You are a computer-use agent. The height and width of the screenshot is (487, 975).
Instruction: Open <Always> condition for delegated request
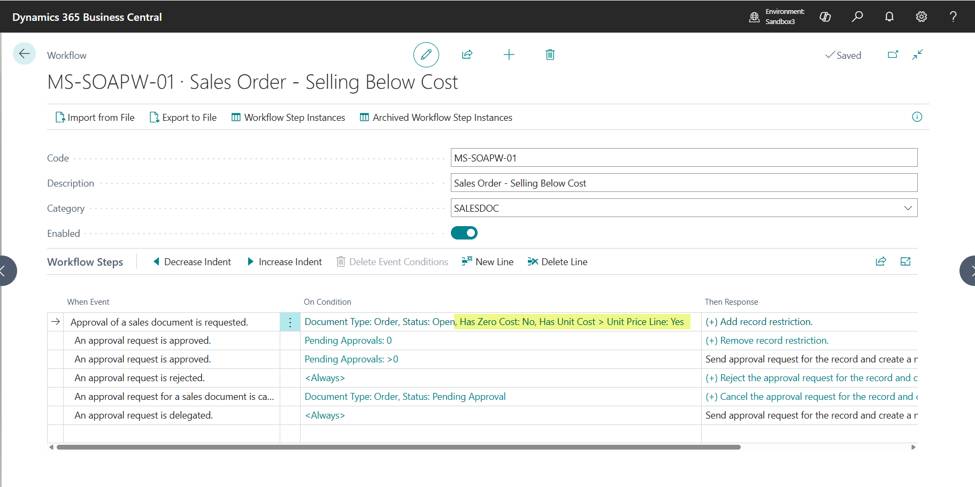pos(325,415)
